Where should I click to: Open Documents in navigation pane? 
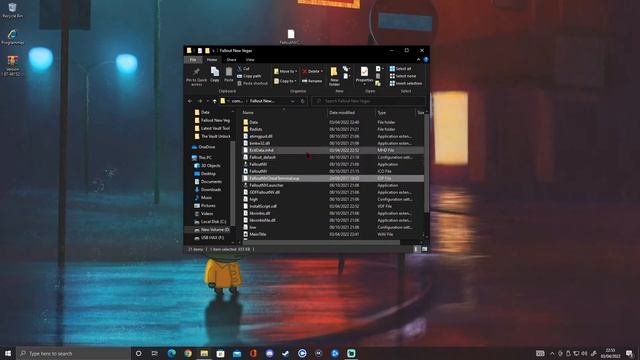(x=208, y=182)
